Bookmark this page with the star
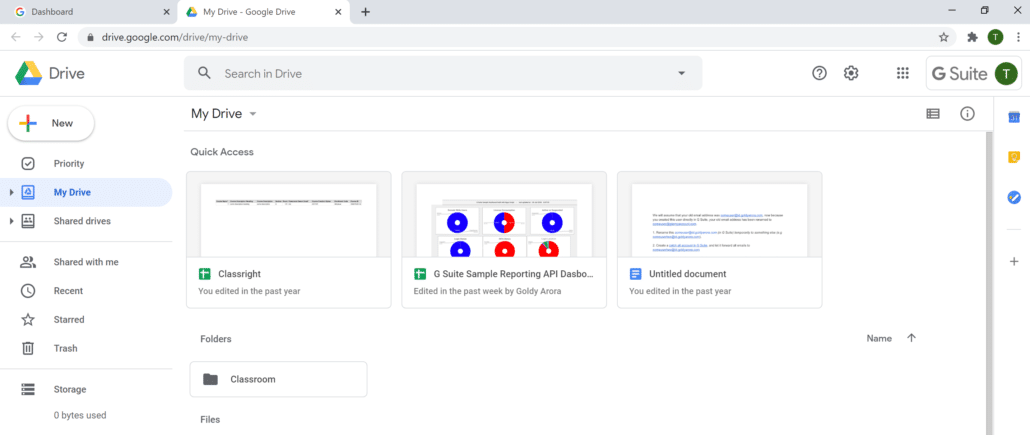 point(943,37)
